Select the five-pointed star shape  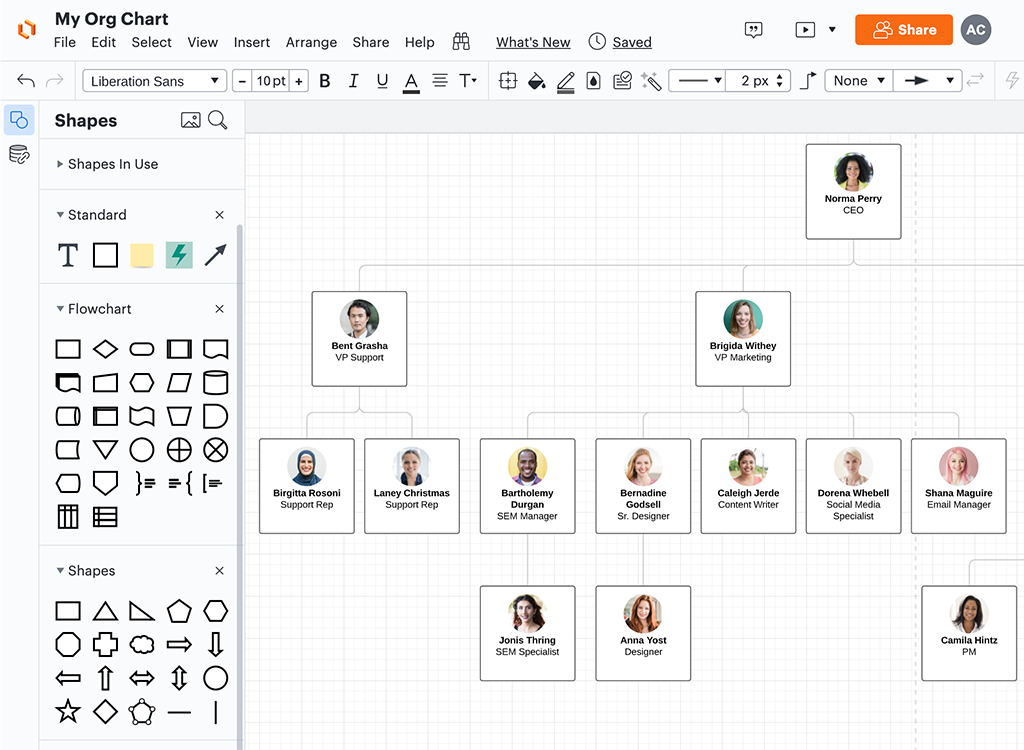pyautogui.click(x=68, y=711)
